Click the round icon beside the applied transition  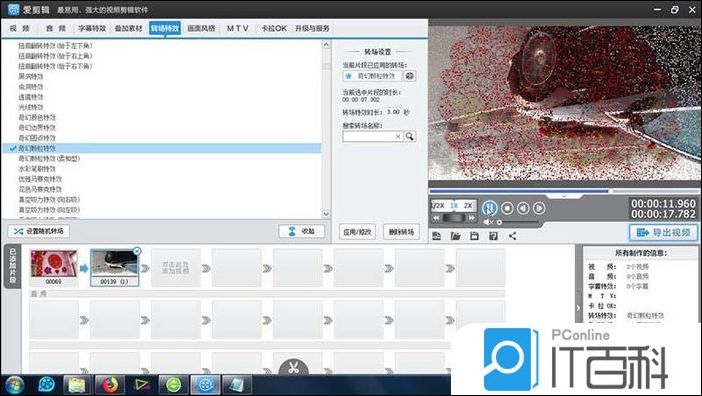pos(409,76)
